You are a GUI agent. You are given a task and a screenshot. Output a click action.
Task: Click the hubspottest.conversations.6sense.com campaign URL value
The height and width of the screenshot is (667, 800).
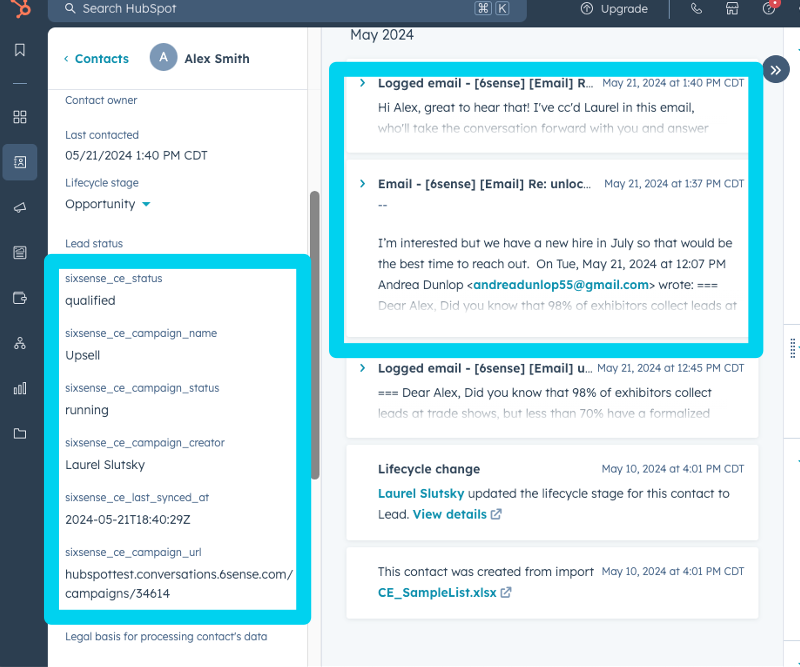[x=179, y=584]
